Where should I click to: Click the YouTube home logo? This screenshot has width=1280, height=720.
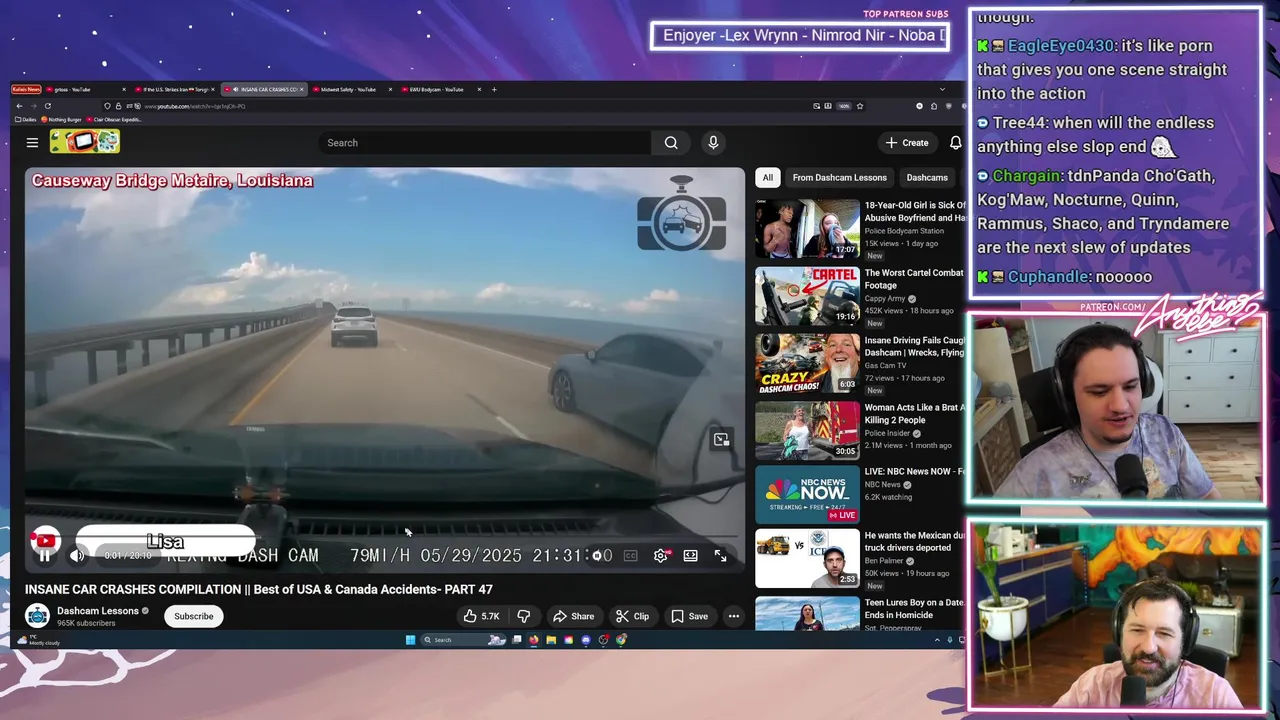tap(85, 142)
